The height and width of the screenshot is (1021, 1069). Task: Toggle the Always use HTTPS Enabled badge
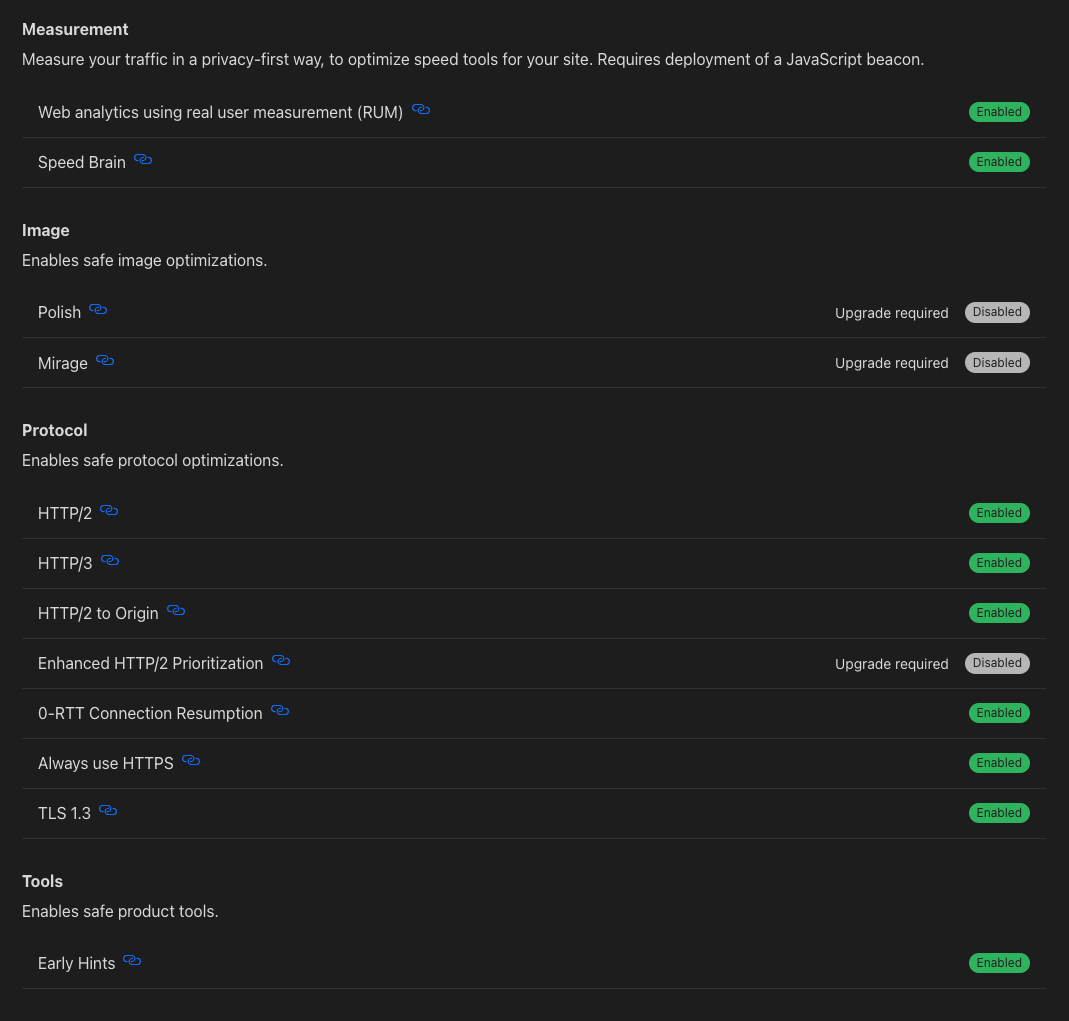click(999, 762)
